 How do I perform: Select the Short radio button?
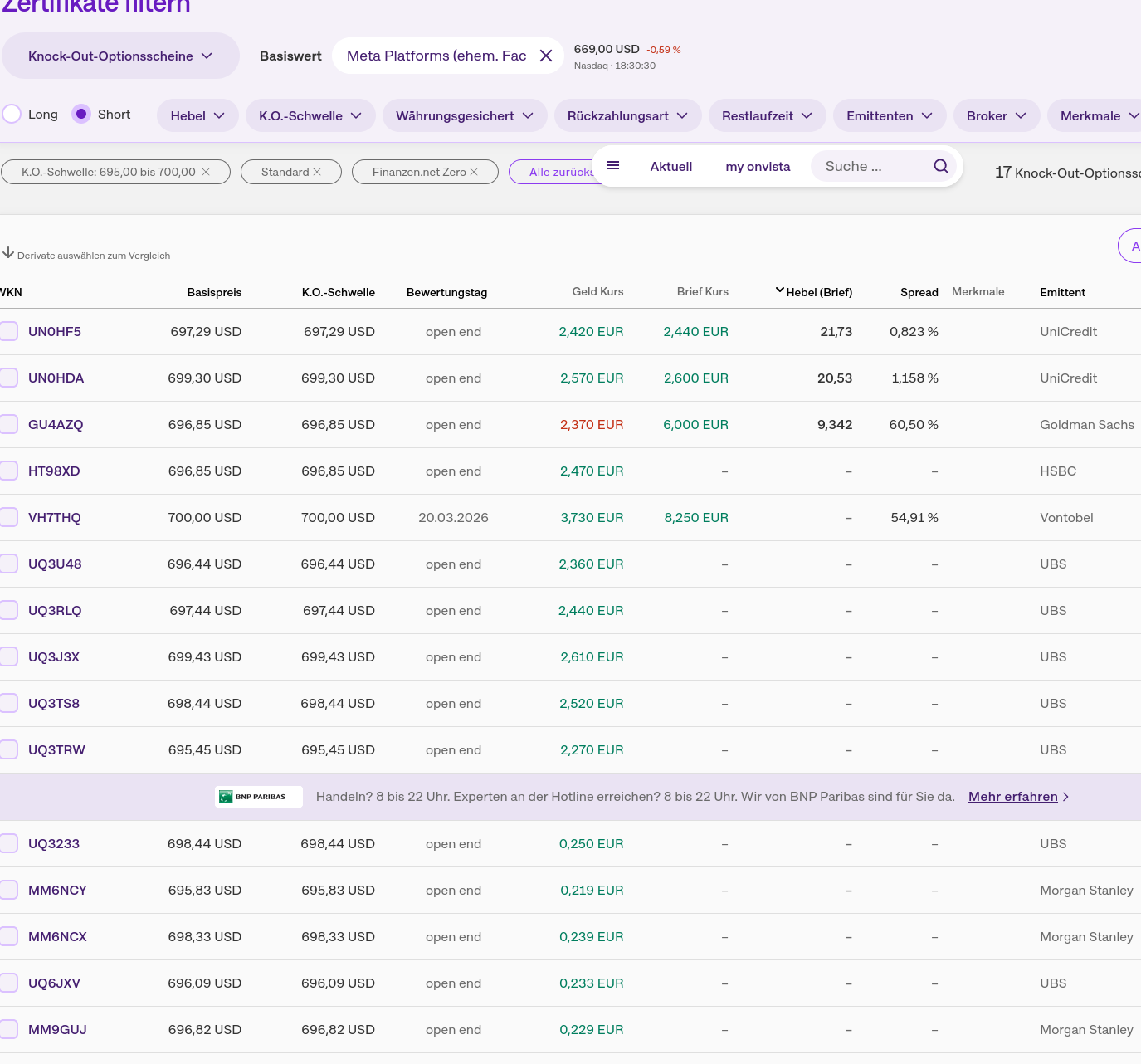[x=81, y=115]
